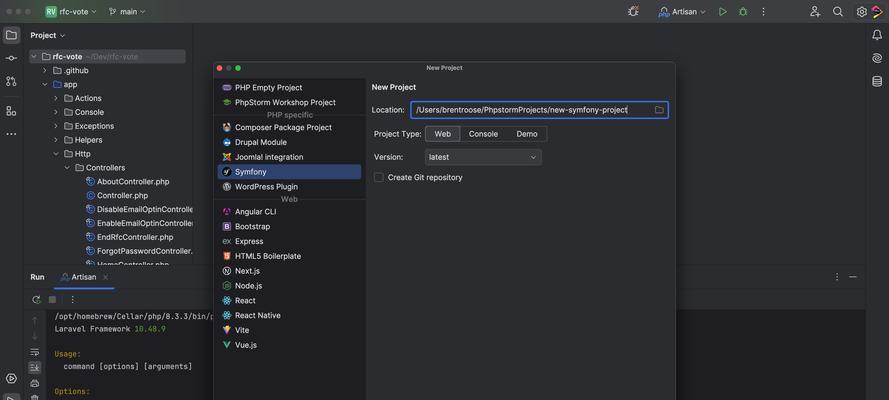Select Vue.js generator
889x400 pixels.
point(289,344)
